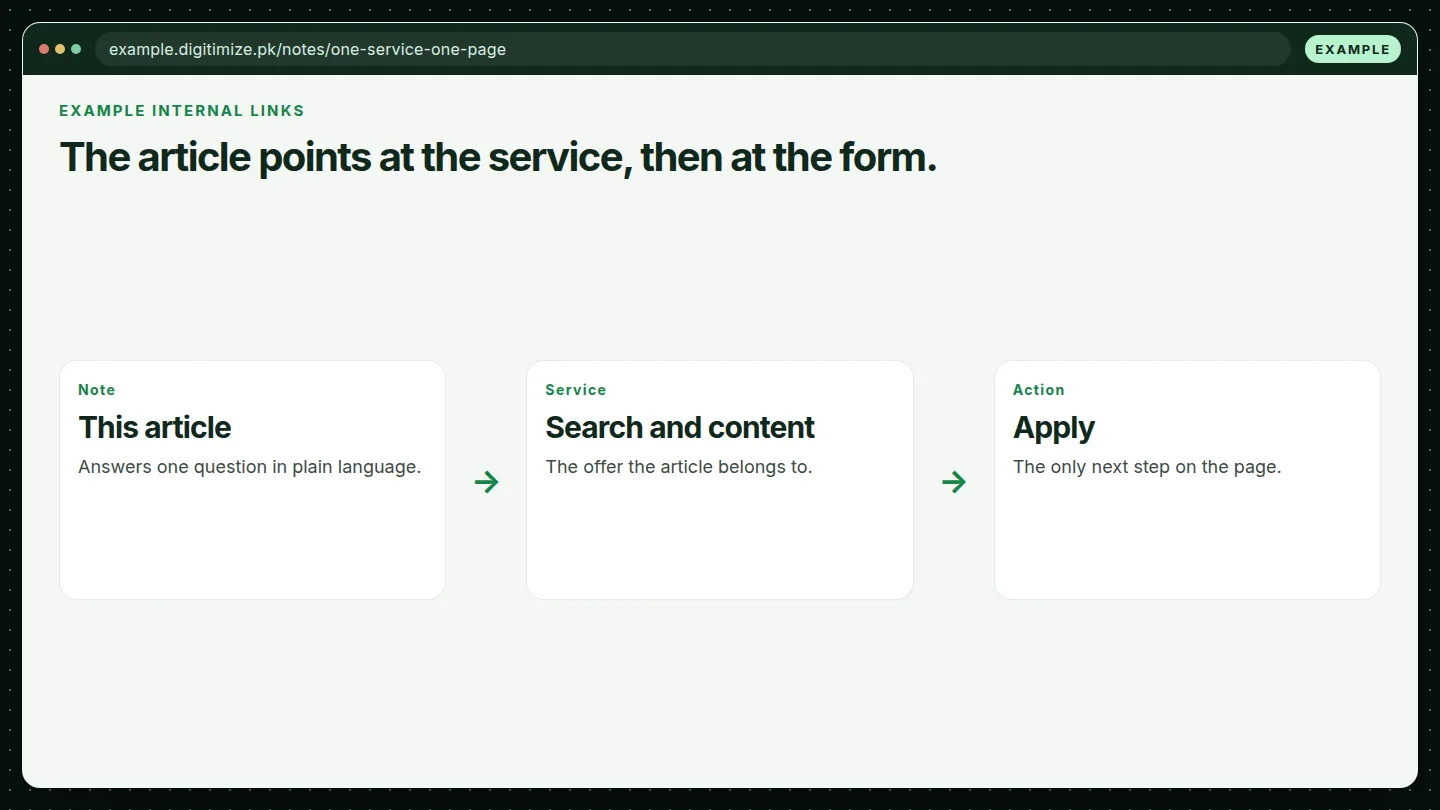Click the 'Action' card label

[x=1039, y=390]
